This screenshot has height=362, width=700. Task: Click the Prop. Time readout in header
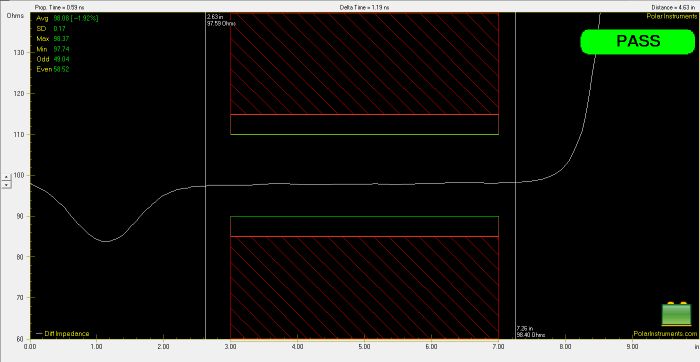[59, 8]
